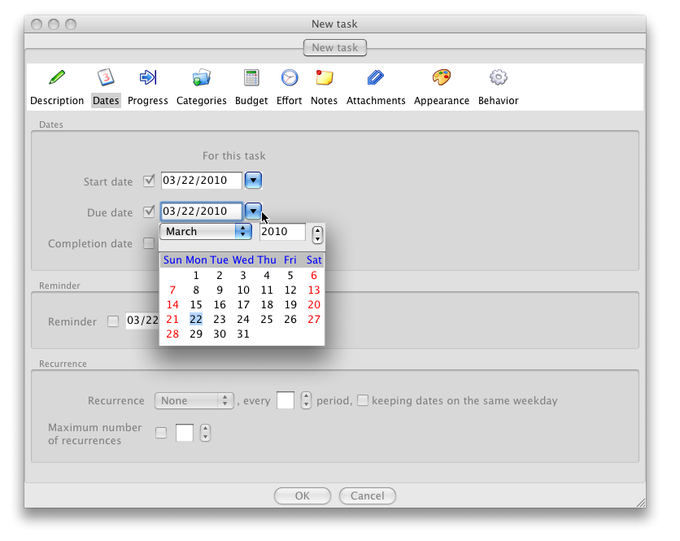Screen dimensions: 680x541
Task: Click the Due date text field
Action: pyautogui.click(x=201, y=211)
